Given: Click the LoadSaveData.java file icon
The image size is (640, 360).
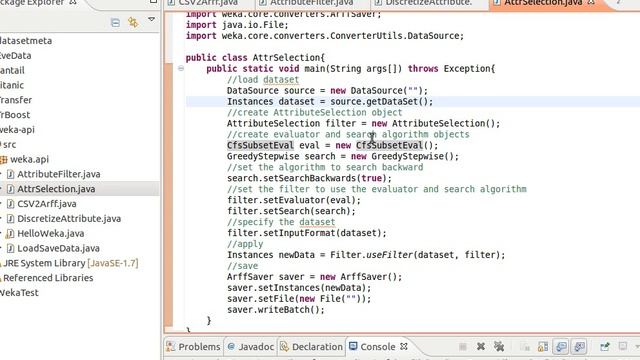Looking at the screenshot, I should (11, 248).
